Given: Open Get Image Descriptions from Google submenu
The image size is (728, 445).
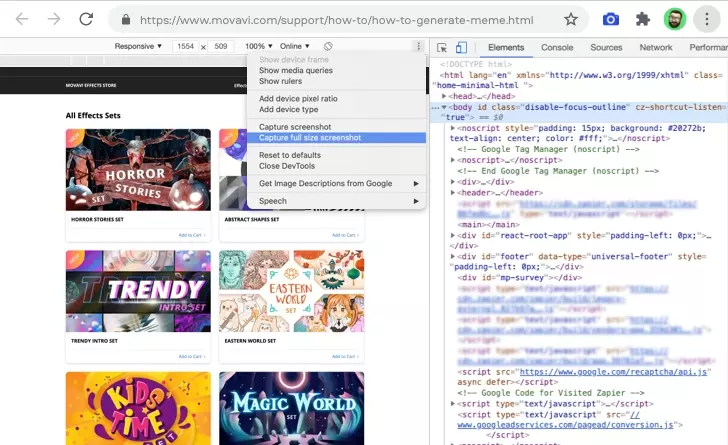Looking at the screenshot, I should click(x=336, y=183).
